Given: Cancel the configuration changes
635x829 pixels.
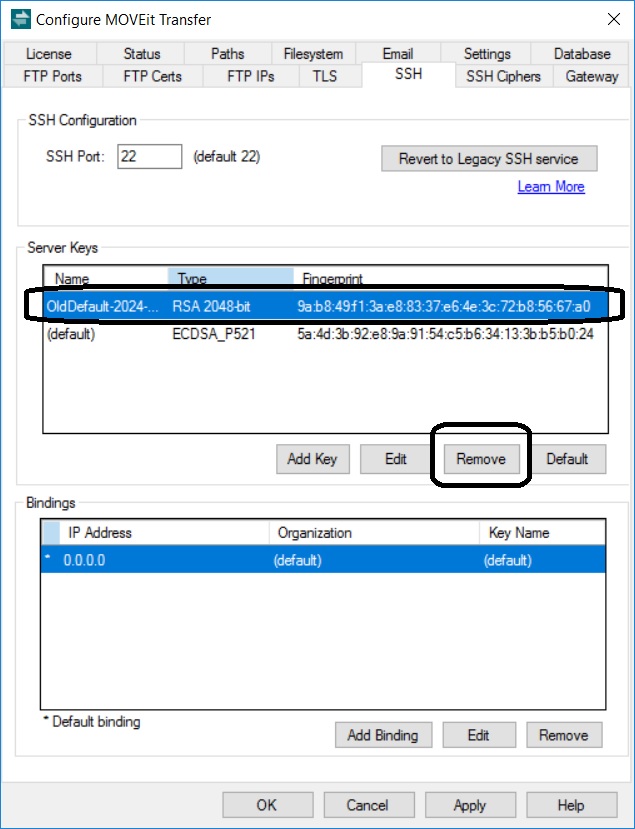Looking at the screenshot, I should click(367, 805).
